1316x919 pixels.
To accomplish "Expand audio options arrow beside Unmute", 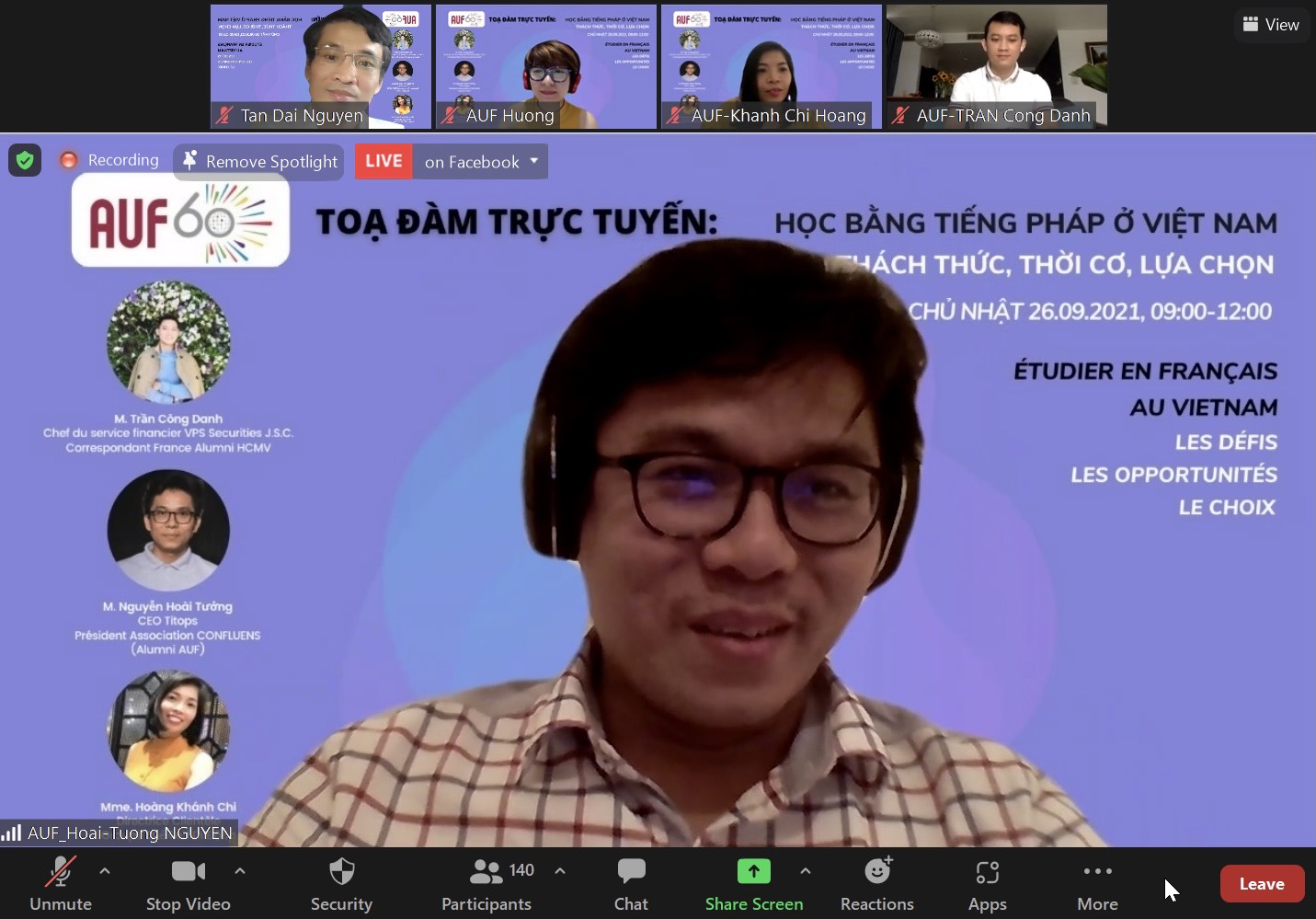I will 105,870.
